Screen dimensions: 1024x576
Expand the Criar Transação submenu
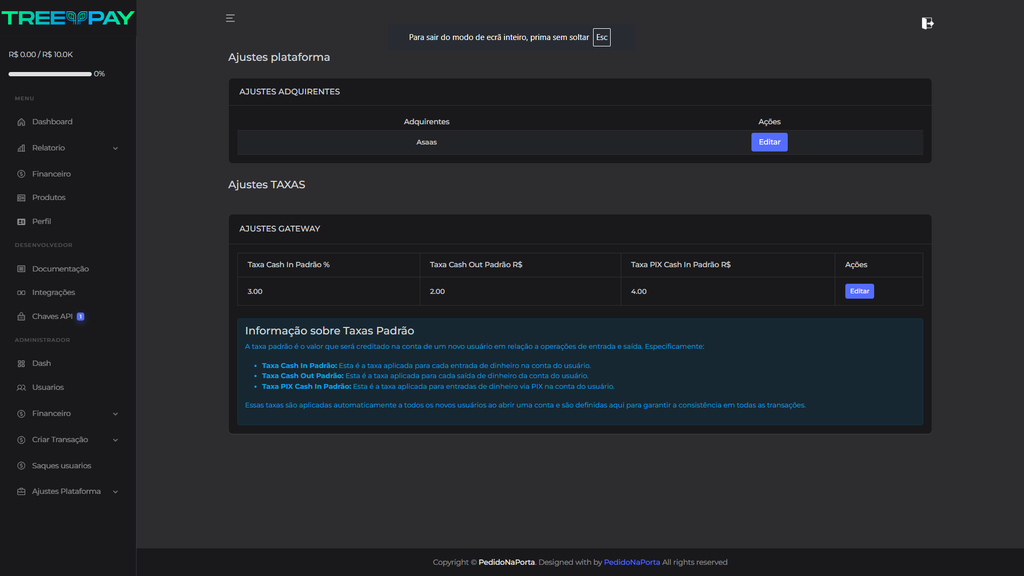point(115,440)
